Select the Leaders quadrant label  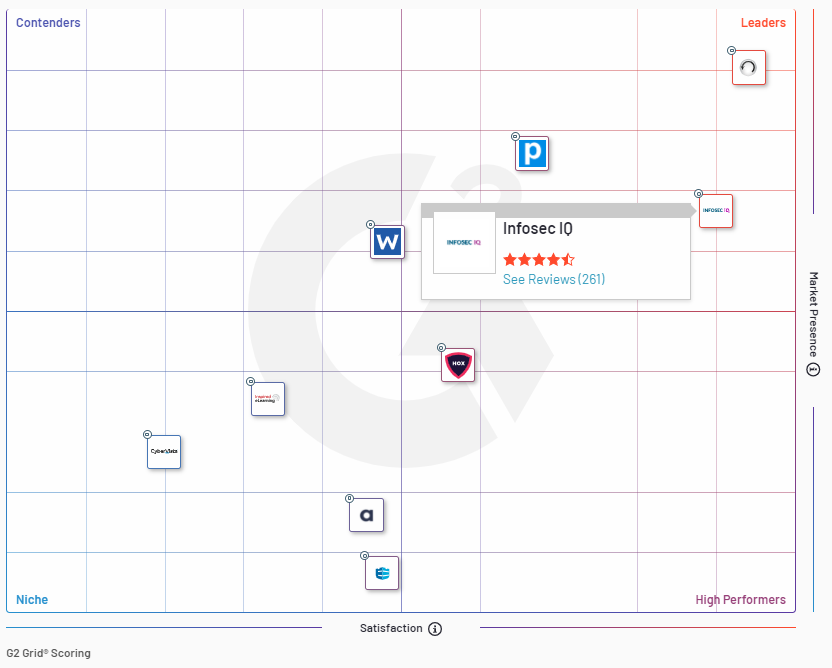click(x=762, y=23)
